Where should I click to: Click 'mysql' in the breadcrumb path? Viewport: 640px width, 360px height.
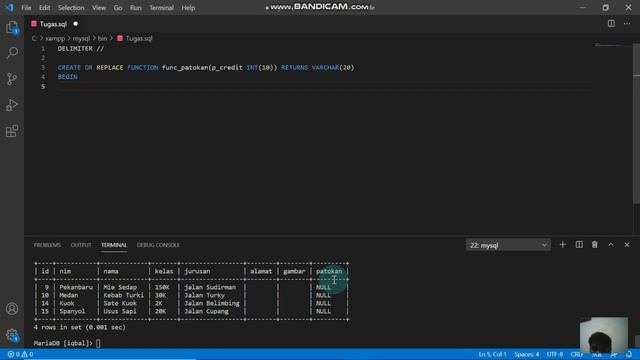(x=81, y=38)
